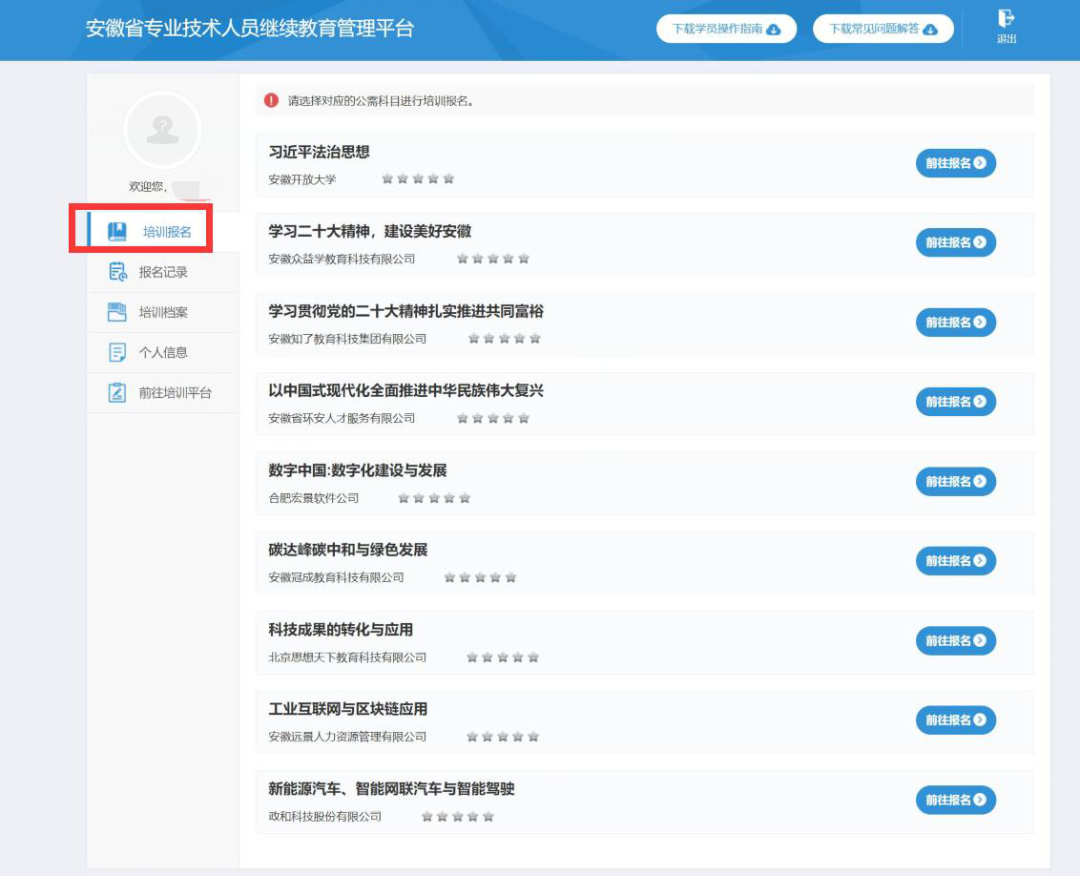1080x876 pixels.
Task: Open 前往报名 for 科技成果的转化与应用
Action: [955, 641]
